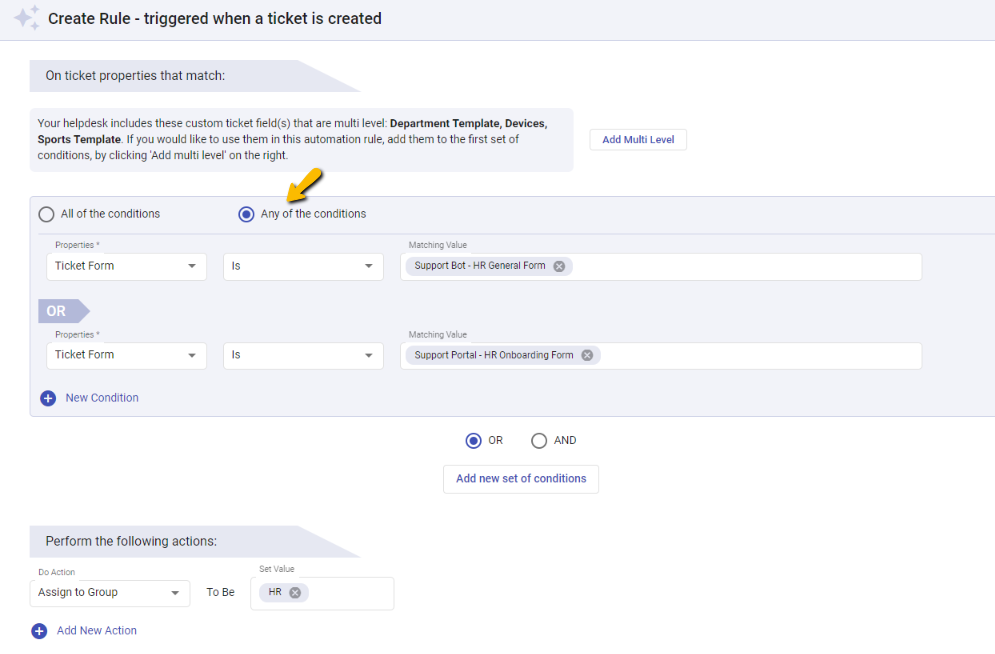The image size is (995, 654).
Task: Click the 'To Be' label
Action: tap(220, 592)
